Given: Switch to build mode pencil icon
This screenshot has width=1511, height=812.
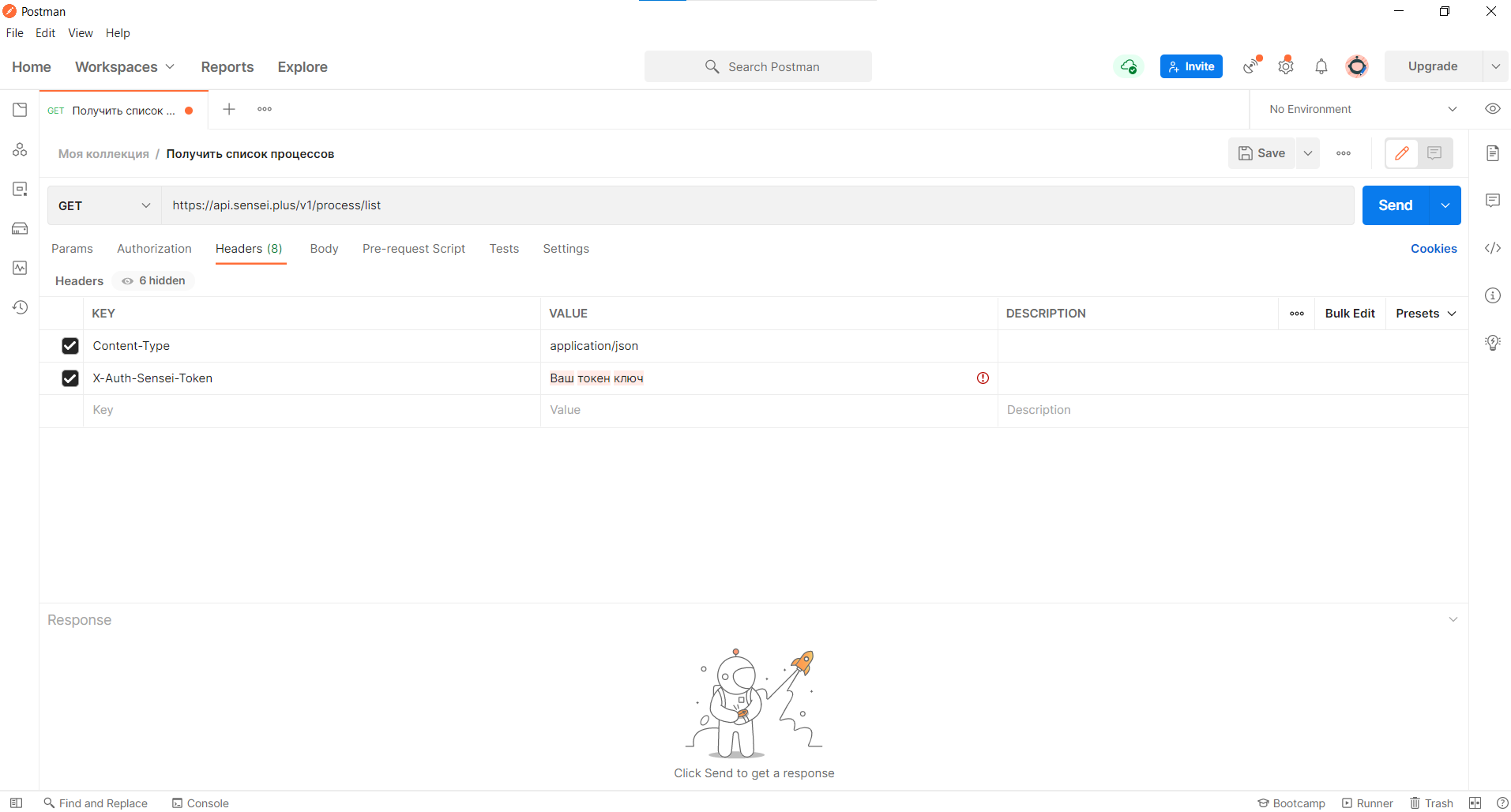Looking at the screenshot, I should (1402, 153).
